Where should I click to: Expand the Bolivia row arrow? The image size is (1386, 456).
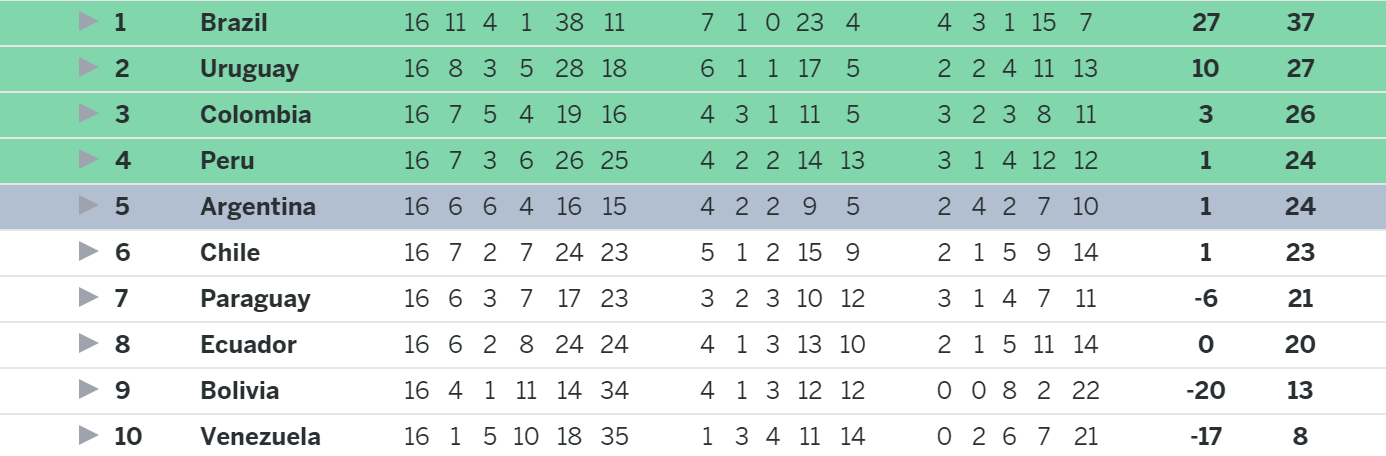(x=89, y=389)
